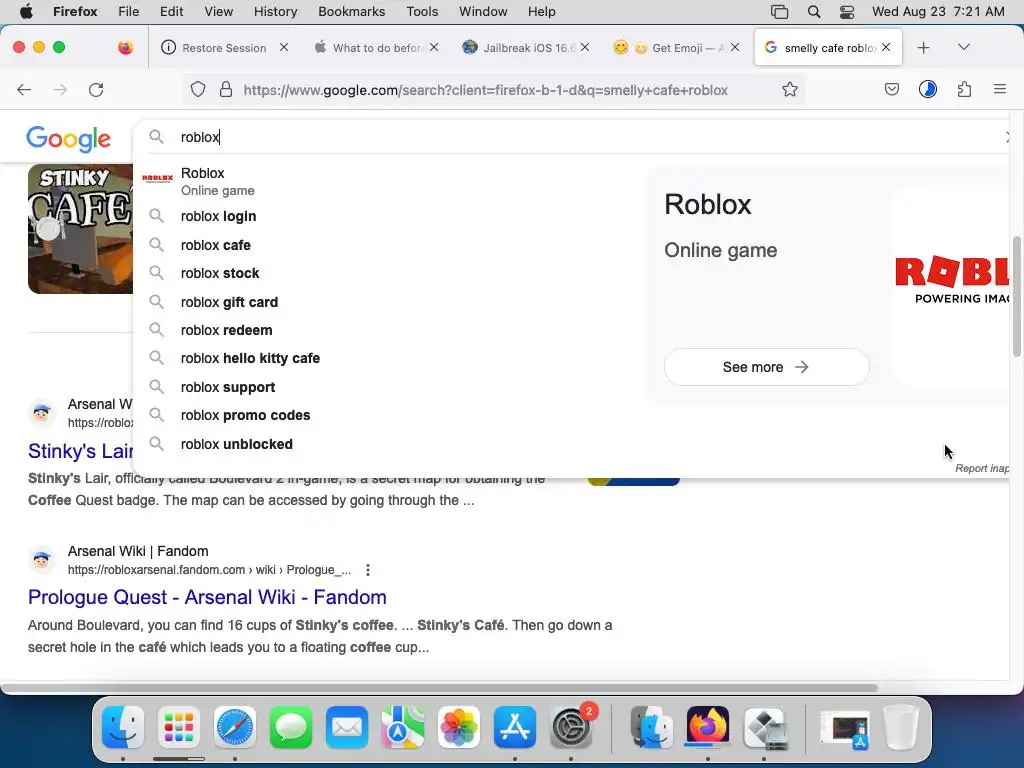Image resolution: width=1024 pixels, height=768 pixels.
Task: Bookmark this page with the star icon
Action: tap(790, 89)
